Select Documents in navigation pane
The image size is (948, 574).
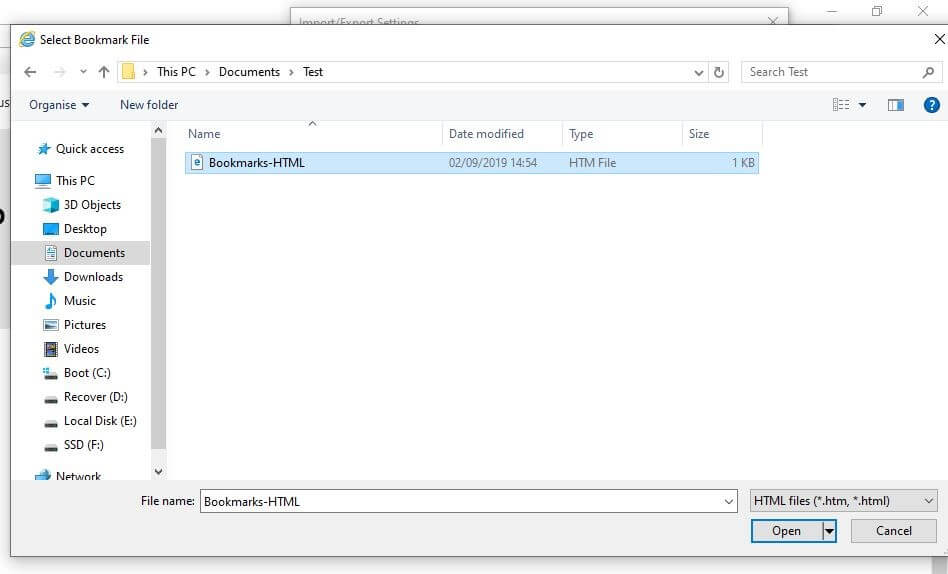94,253
